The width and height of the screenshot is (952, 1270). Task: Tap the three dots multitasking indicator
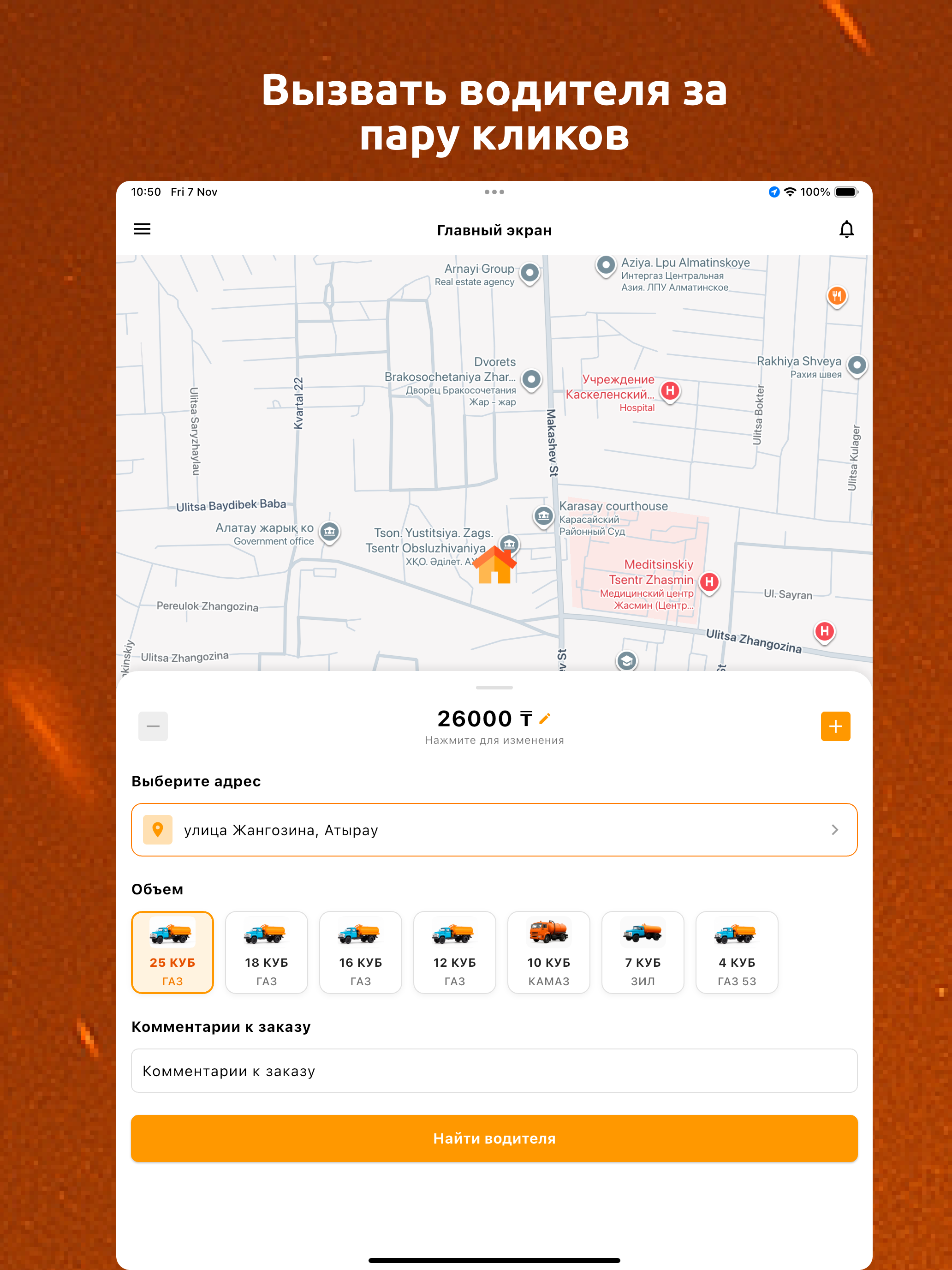[494, 192]
